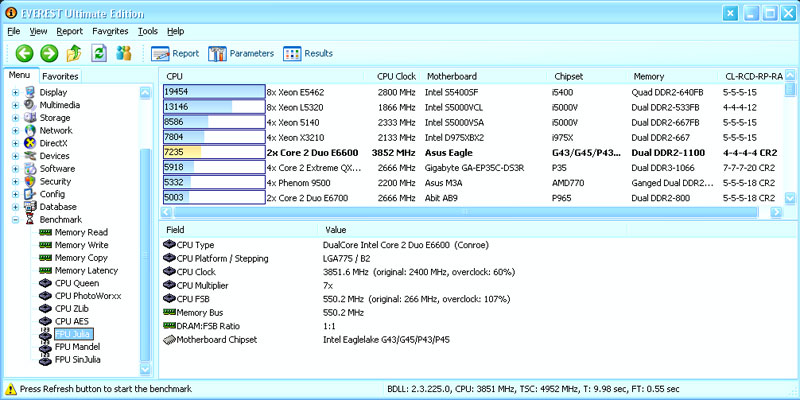Open the Parameters toolbar button
Viewport: 800px width, 400px height.
coord(241,54)
